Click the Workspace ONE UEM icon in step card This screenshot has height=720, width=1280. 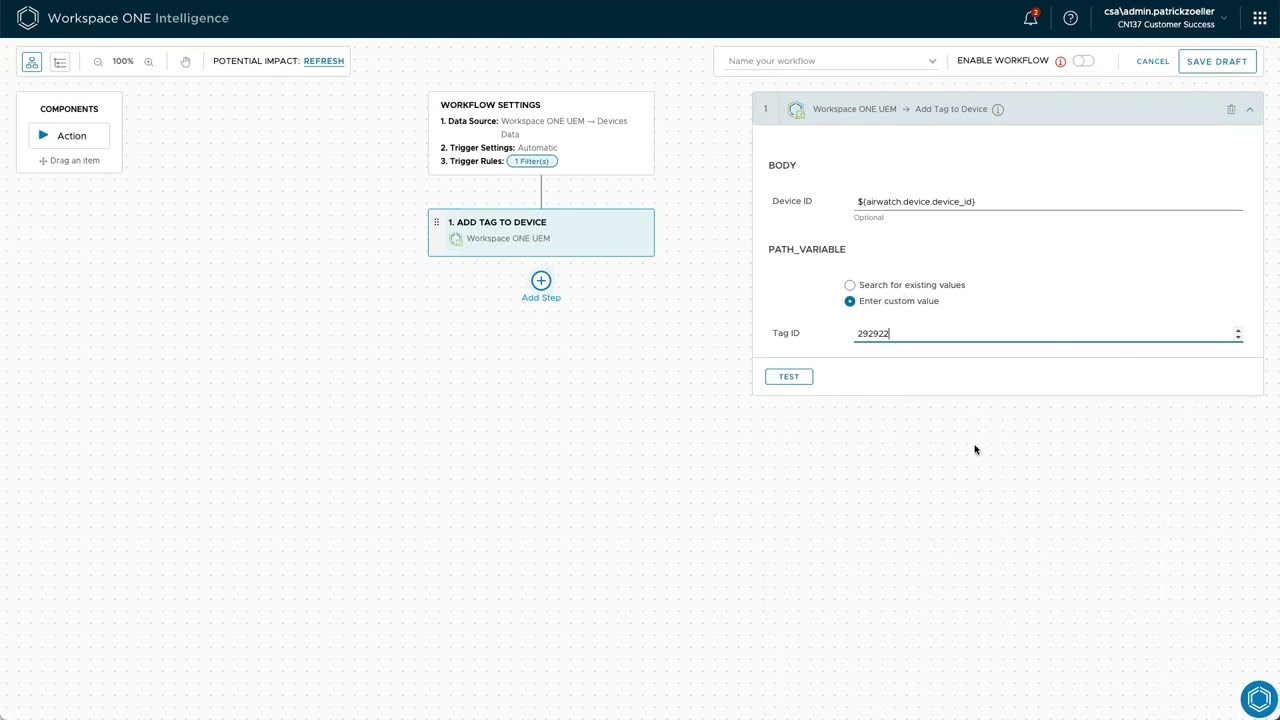(x=456, y=239)
